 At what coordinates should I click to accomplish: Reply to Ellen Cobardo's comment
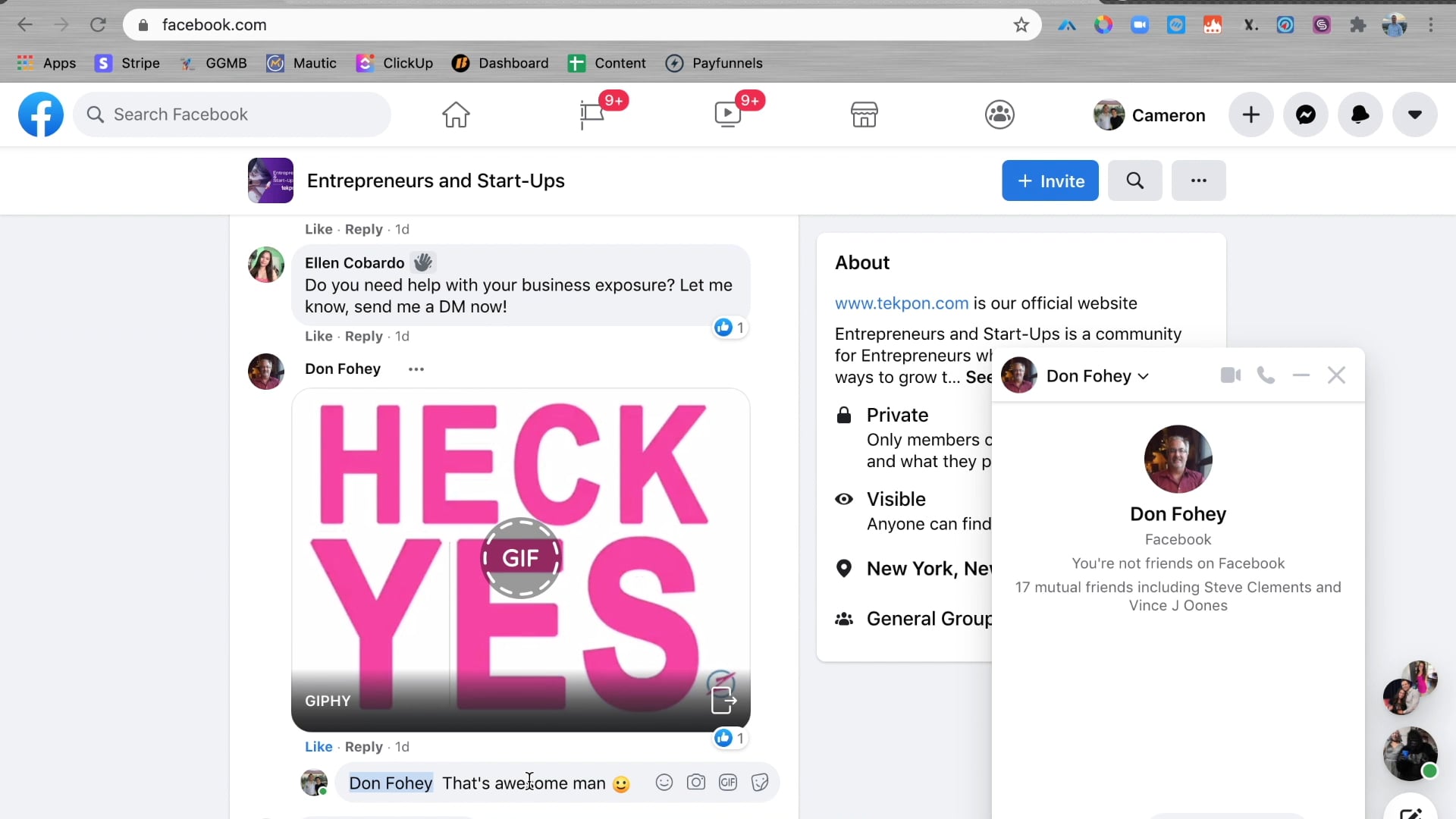click(364, 336)
